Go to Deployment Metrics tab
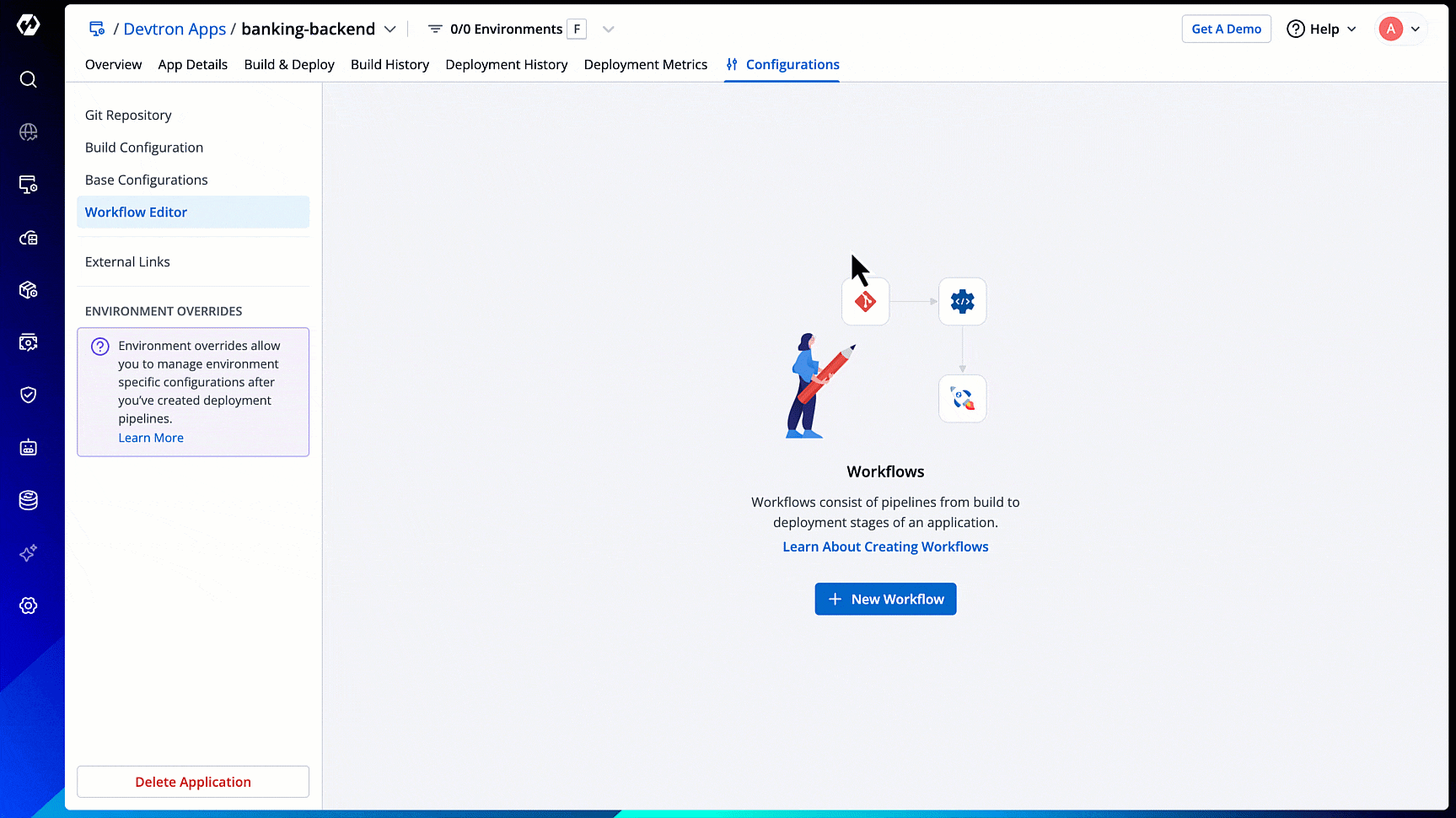The width and height of the screenshot is (1456, 818). 645,65
